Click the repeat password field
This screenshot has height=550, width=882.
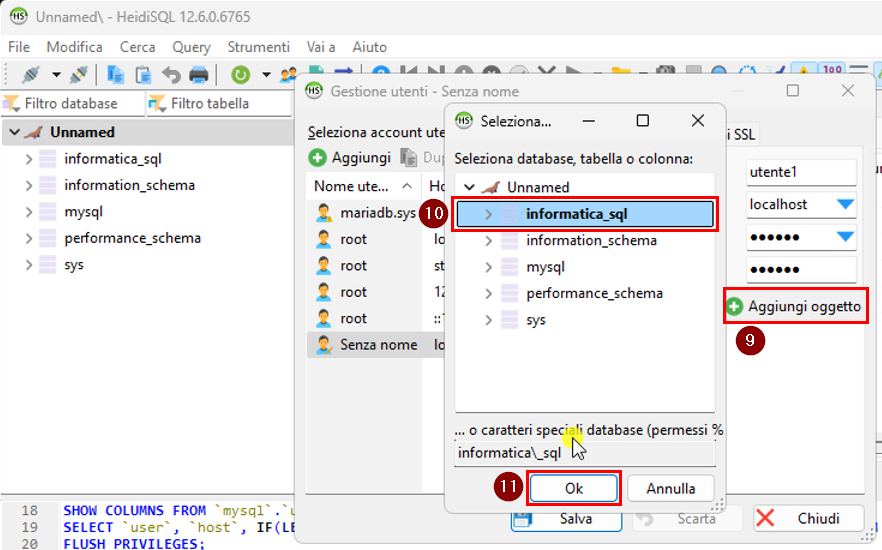click(x=802, y=269)
